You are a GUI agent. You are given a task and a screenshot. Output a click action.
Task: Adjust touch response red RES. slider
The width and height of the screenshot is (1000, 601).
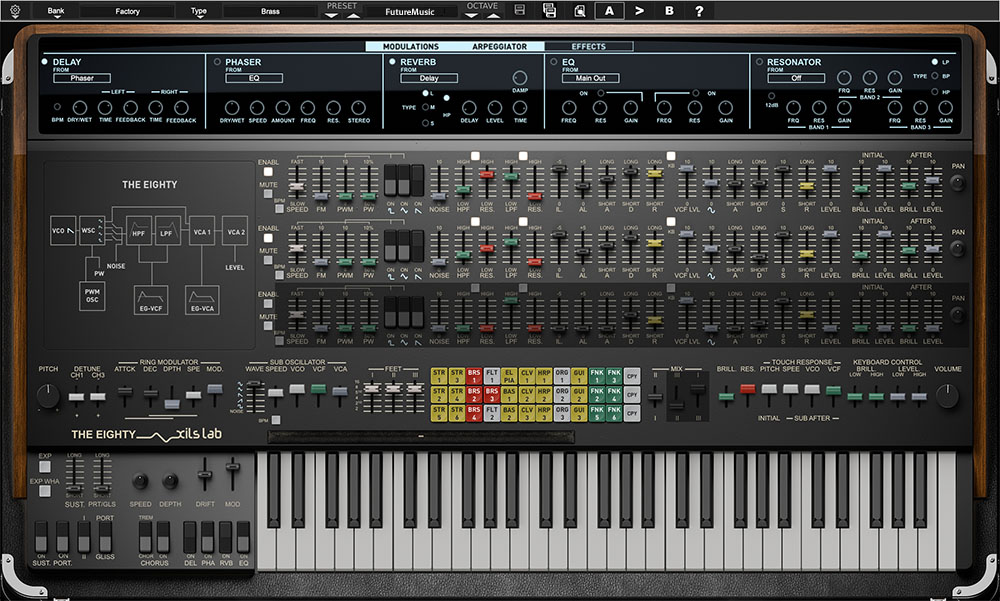point(747,389)
